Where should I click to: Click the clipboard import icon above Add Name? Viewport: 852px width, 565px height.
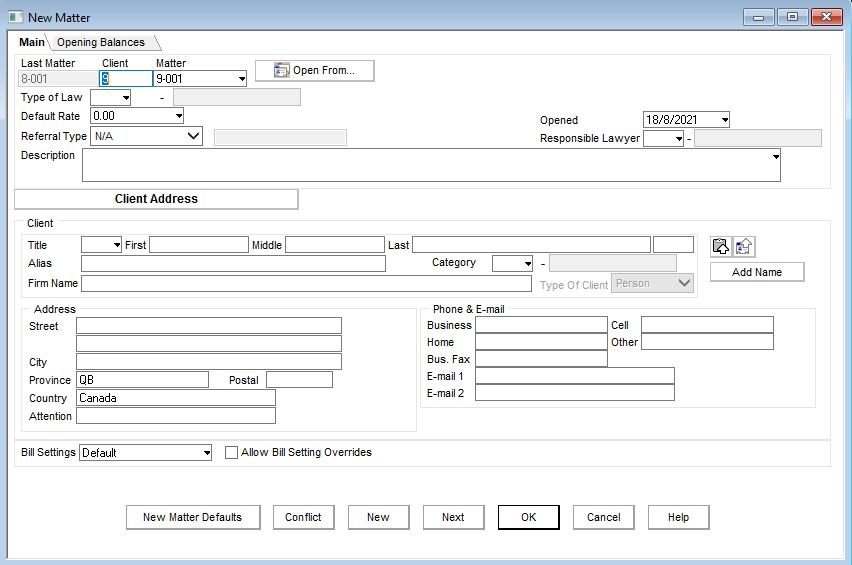[x=721, y=246]
